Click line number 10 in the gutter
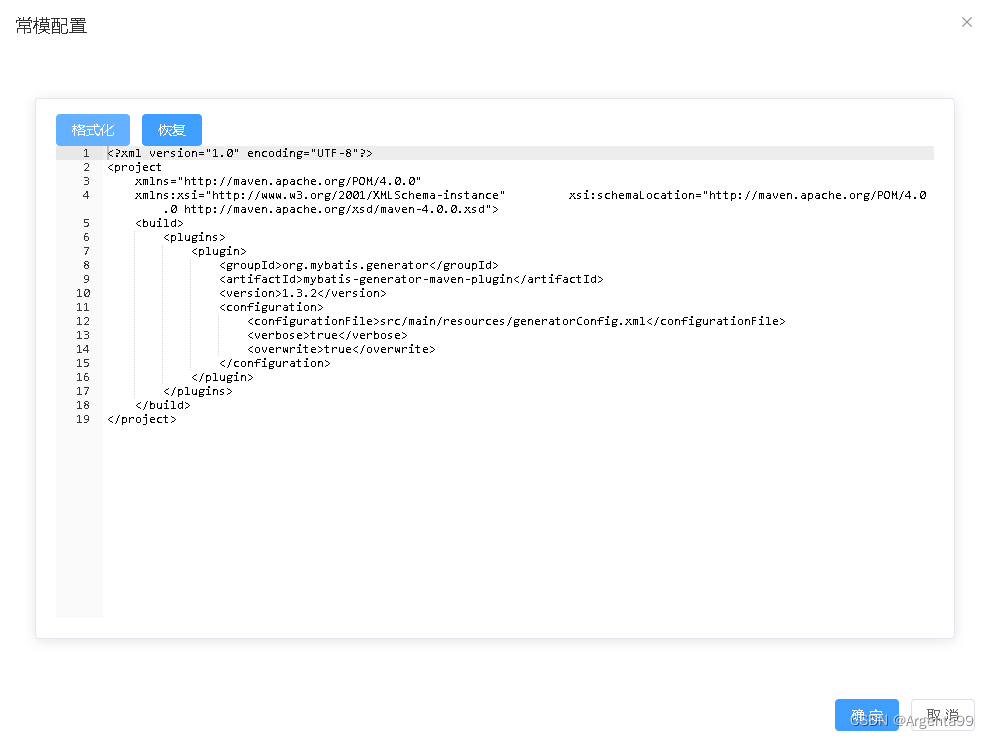The width and height of the screenshot is (989, 738). coord(83,293)
